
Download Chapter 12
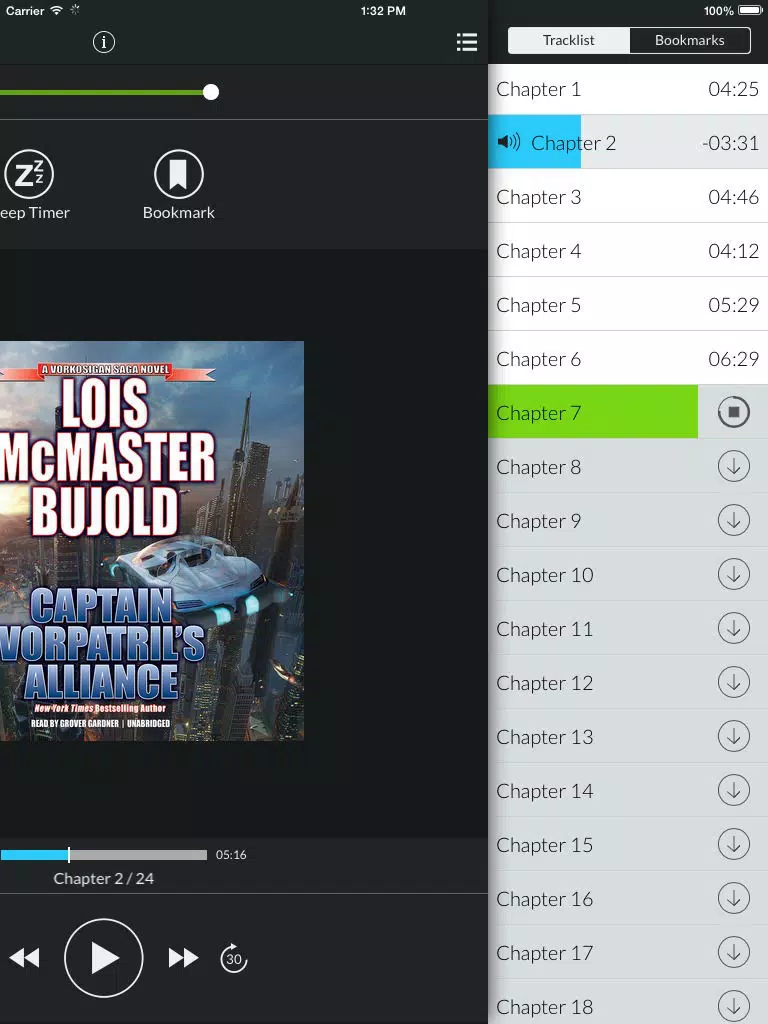point(733,682)
